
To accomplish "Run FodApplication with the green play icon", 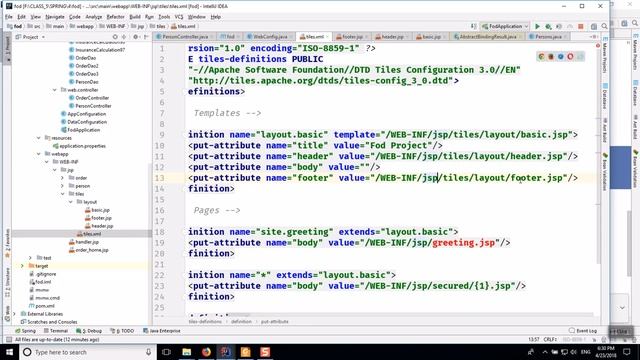I will [x=537, y=26].
